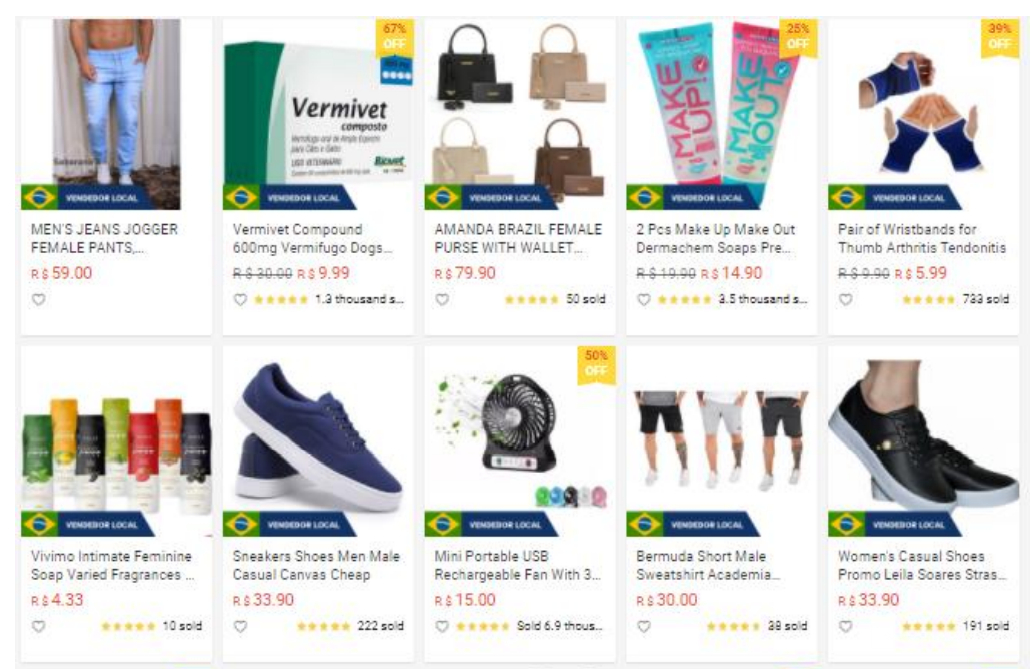Toggle heart icon for Amanda Brazil purse

[443, 299]
